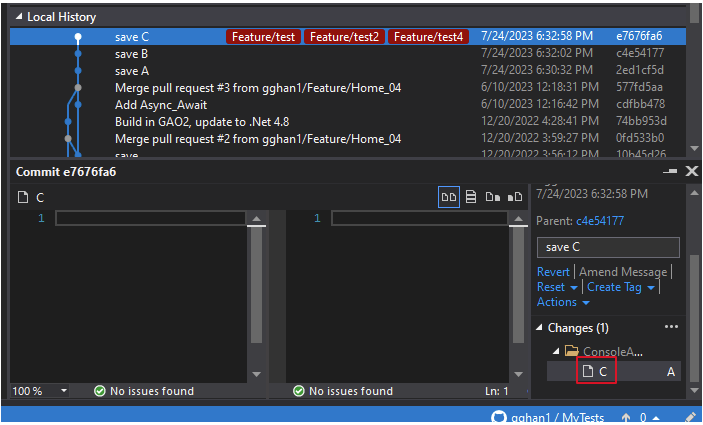703x425 pixels.
Task: Click the Revert link
Action: 553,272
